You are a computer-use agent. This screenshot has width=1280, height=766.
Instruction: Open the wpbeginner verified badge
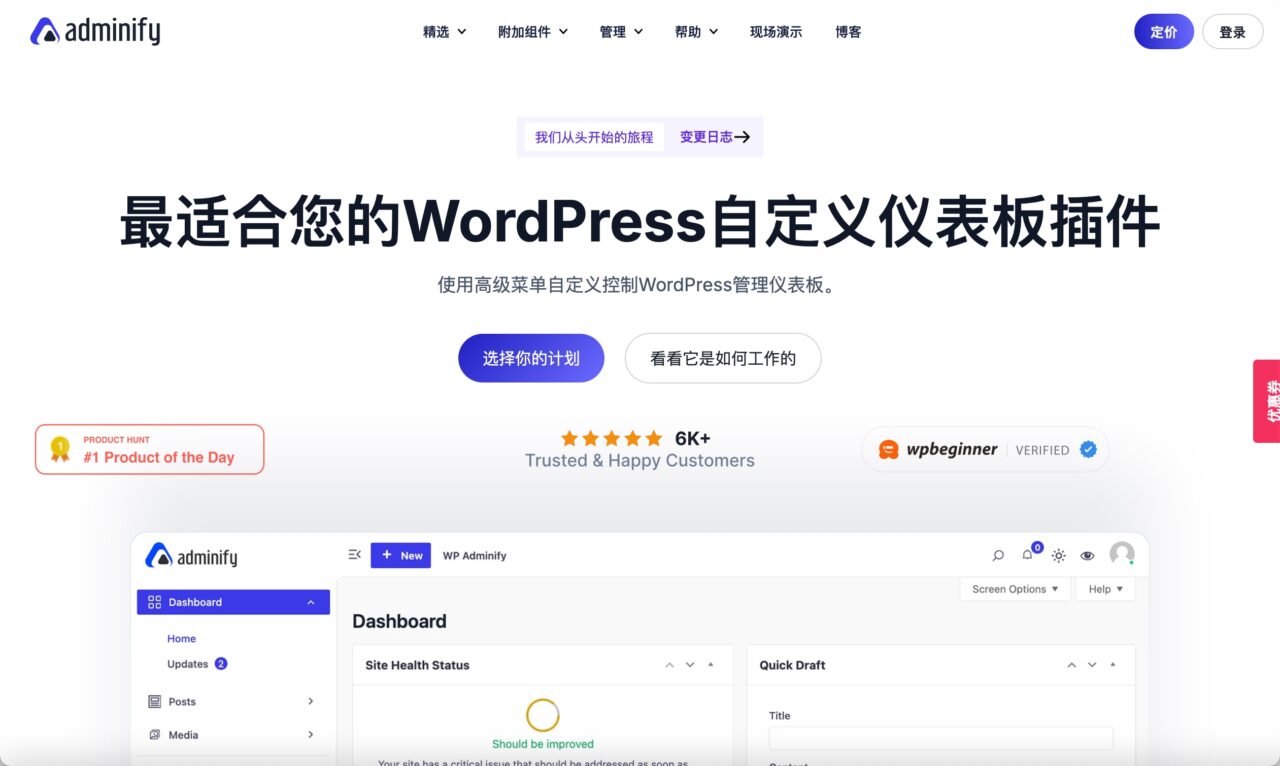coord(985,450)
